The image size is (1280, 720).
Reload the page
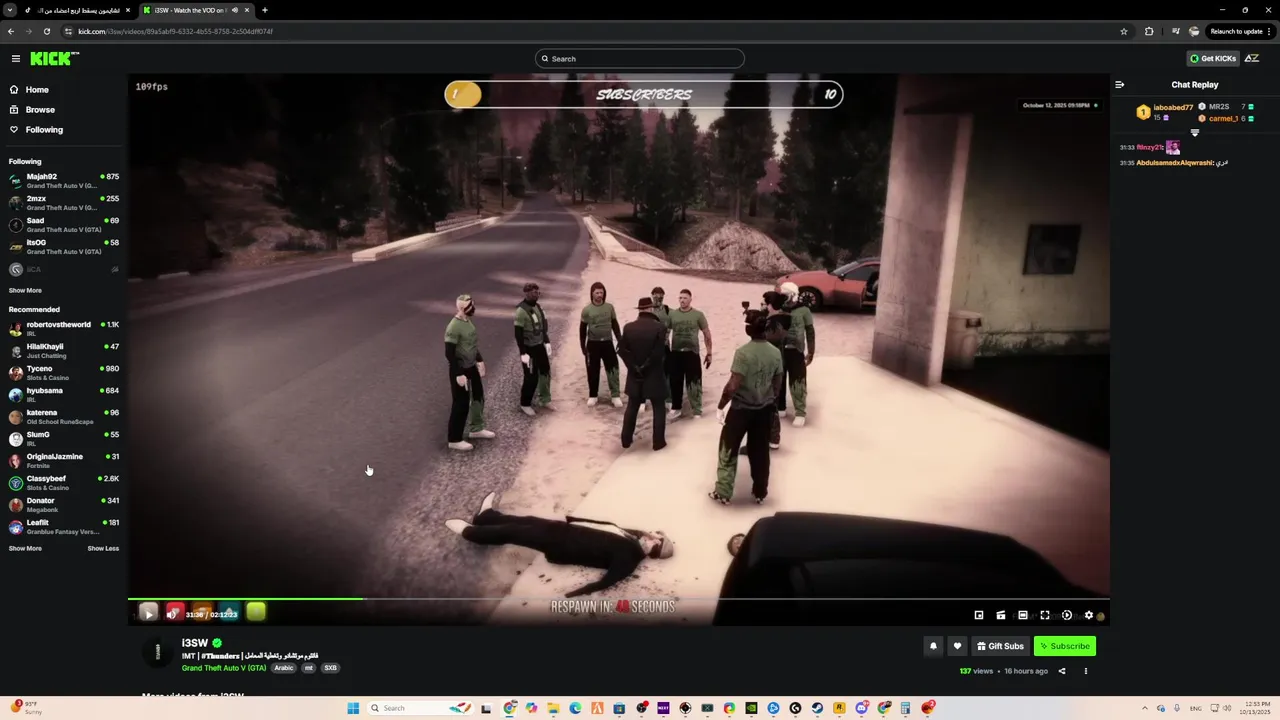click(47, 31)
